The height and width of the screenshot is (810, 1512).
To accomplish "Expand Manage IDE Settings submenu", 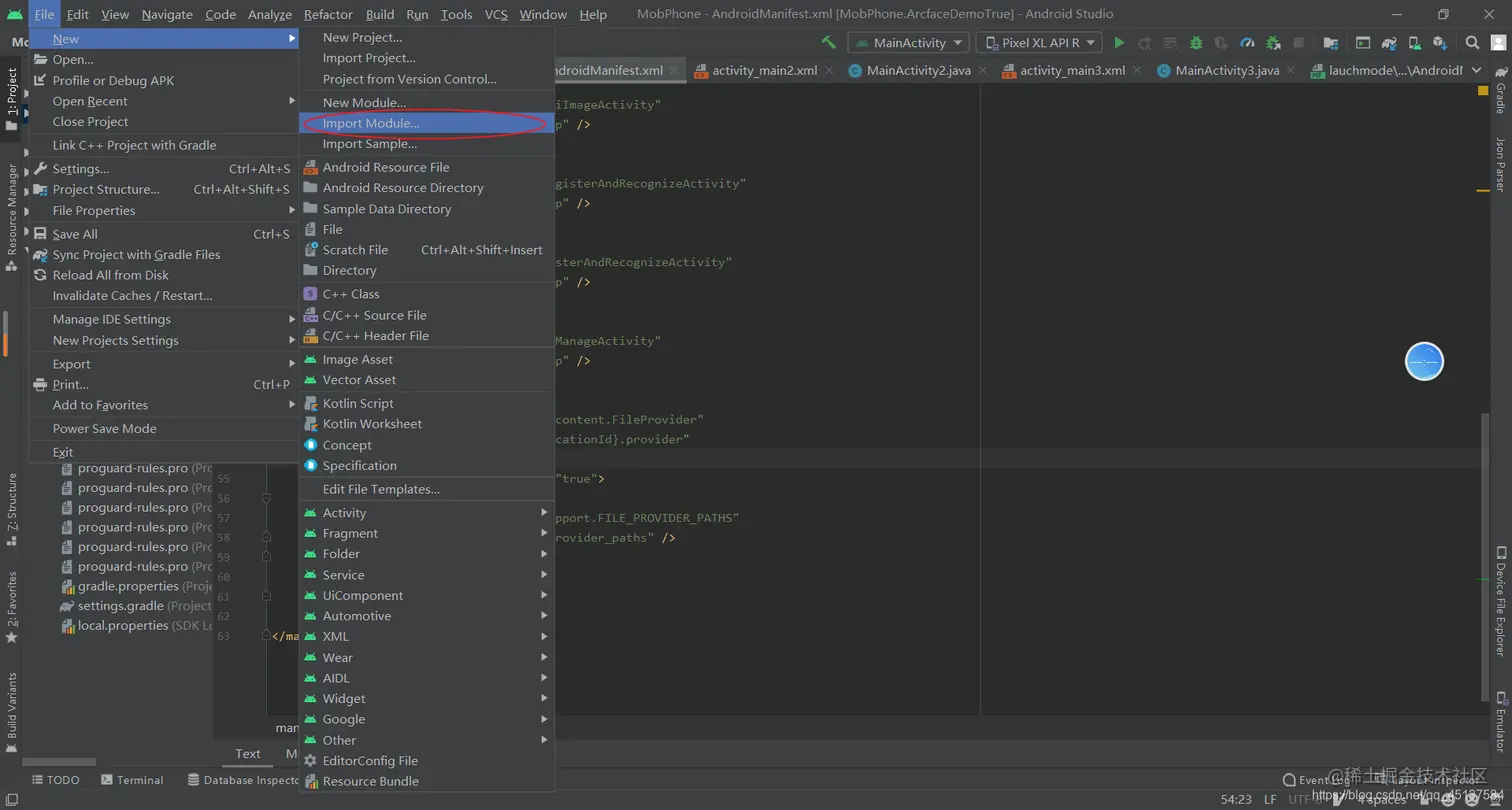I will [164, 320].
